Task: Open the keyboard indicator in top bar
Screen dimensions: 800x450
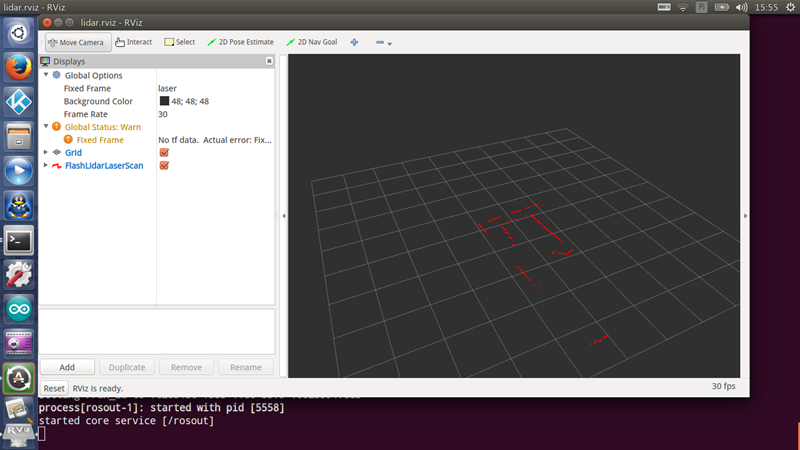Action: [x=664, y=7]
